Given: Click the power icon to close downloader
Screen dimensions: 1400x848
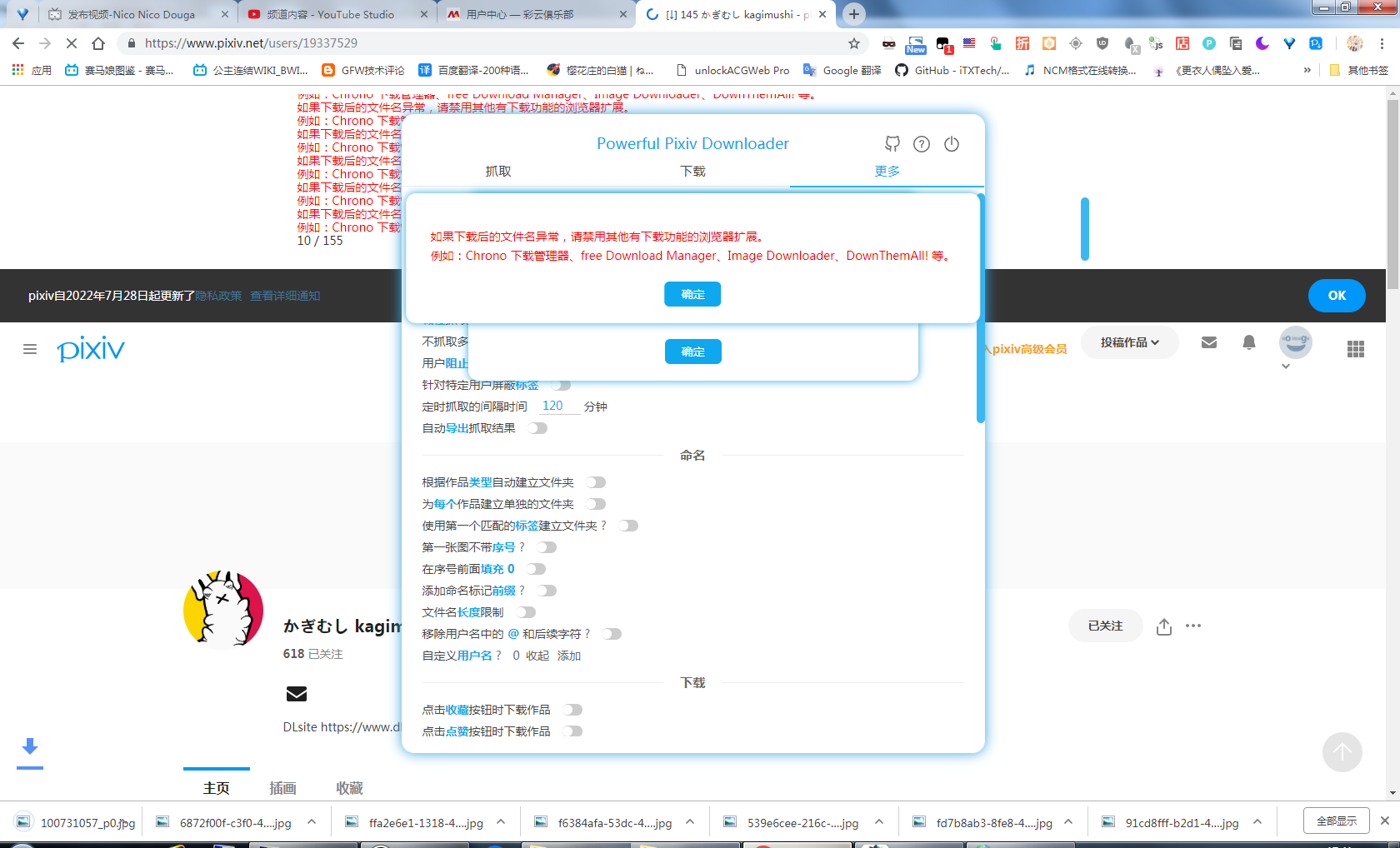Looking at the screenshot, I should [x=952, y=144].
